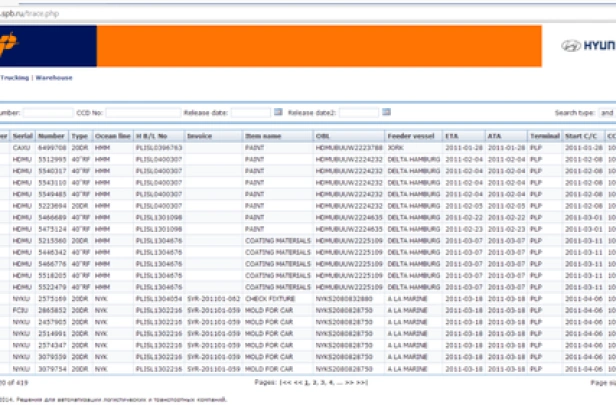Viewport: 616px width, 405px height.
Task: Open the Release date calendar picker
Action: pyautogui.click(x=278, y=113)
